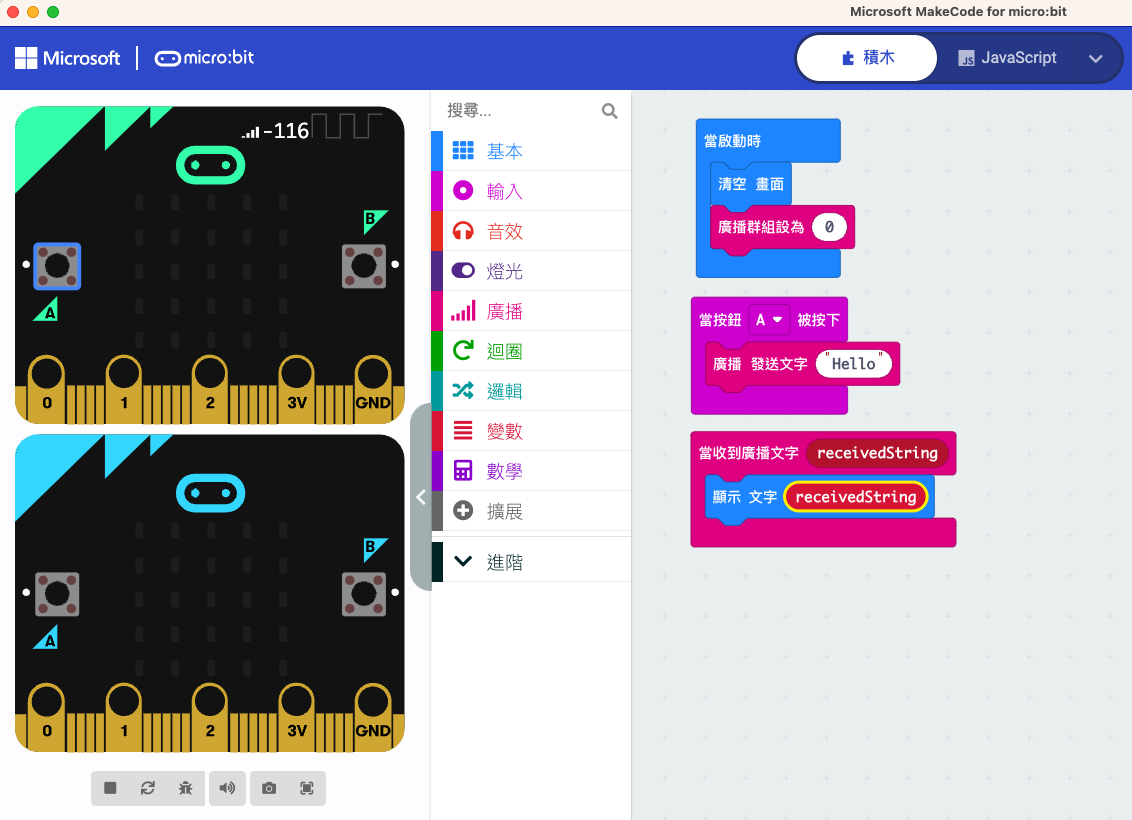Open dropdown arrow next to JavaScript
Viewport: 1132px width, 820px height.
[x=1095, y=58]
